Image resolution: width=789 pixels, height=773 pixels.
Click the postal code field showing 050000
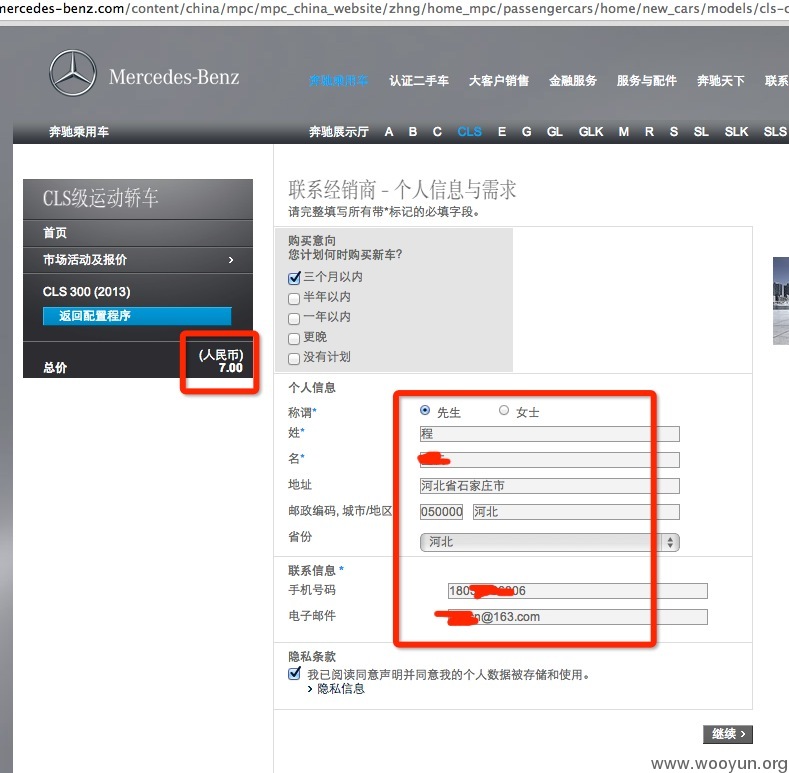click(441, 512)
